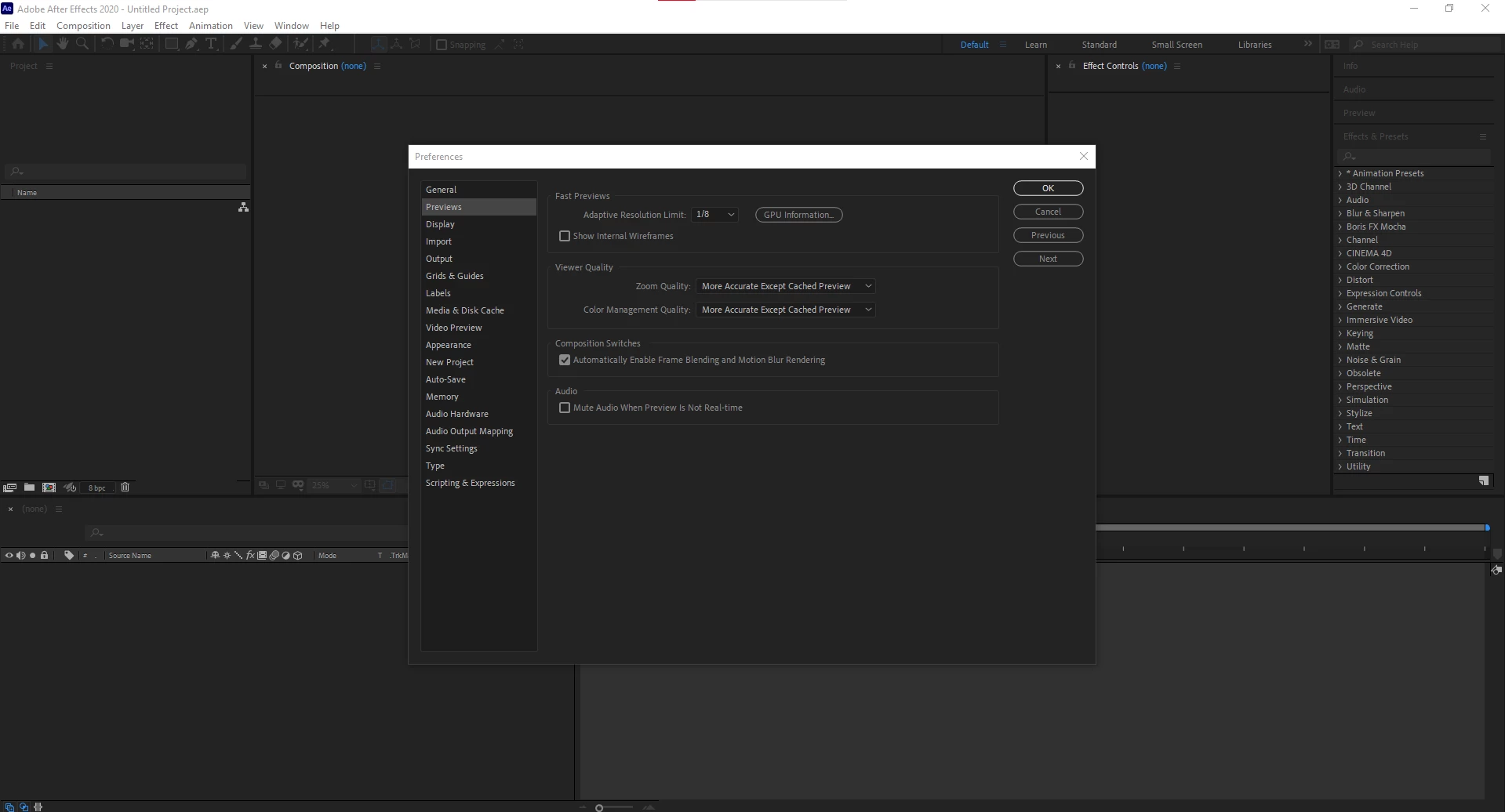Switch to the Small Screen workspace

pos(1176,45)
